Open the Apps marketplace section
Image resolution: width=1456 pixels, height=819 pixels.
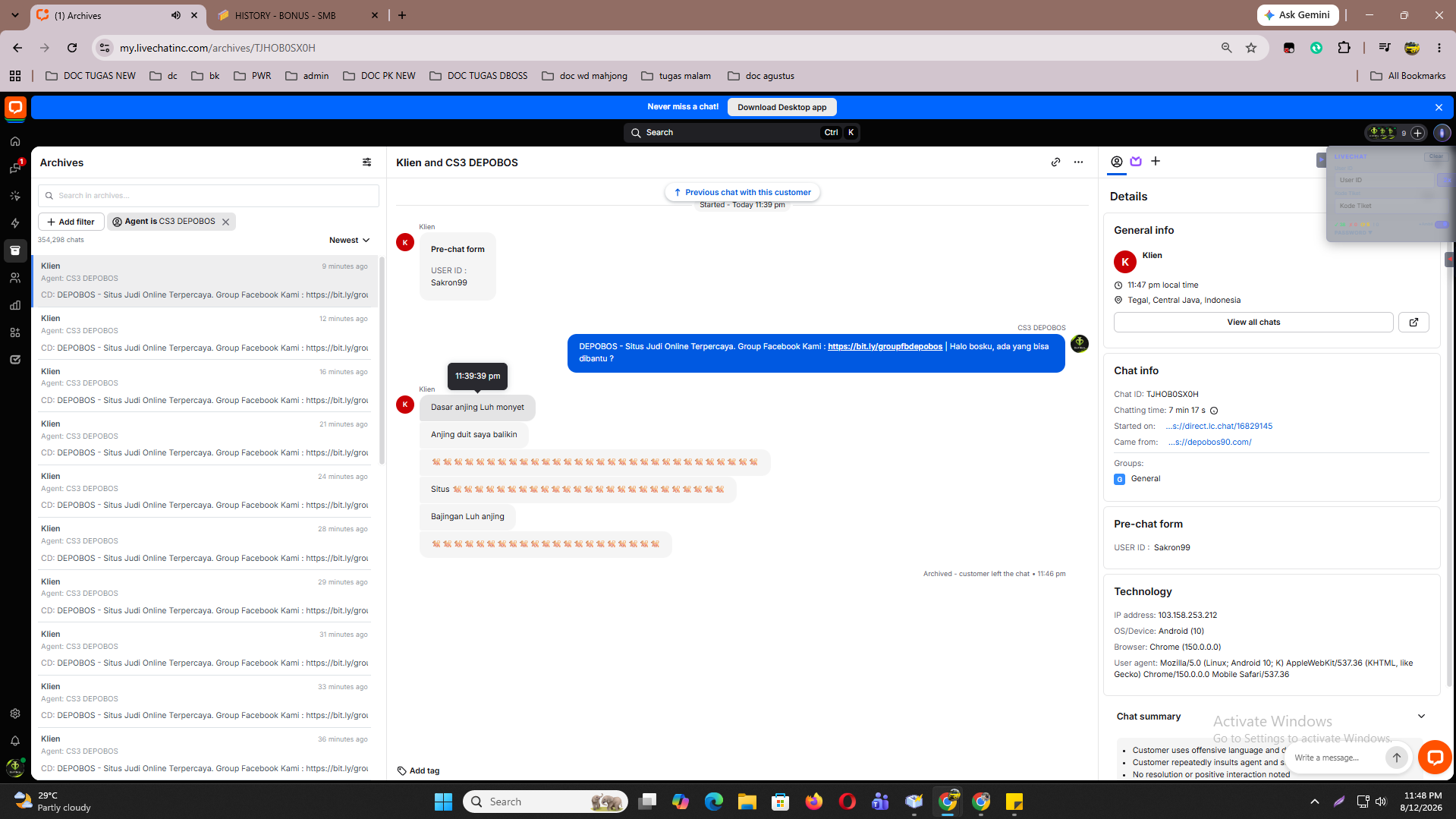click(x=15, y=332)
